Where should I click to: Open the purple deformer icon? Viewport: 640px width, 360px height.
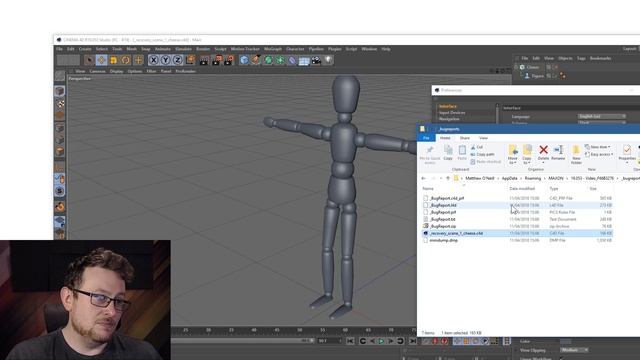(292, 60)
